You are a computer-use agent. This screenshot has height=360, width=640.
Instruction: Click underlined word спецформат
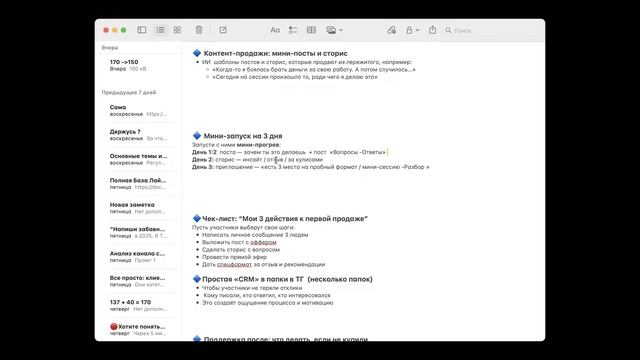234,264
